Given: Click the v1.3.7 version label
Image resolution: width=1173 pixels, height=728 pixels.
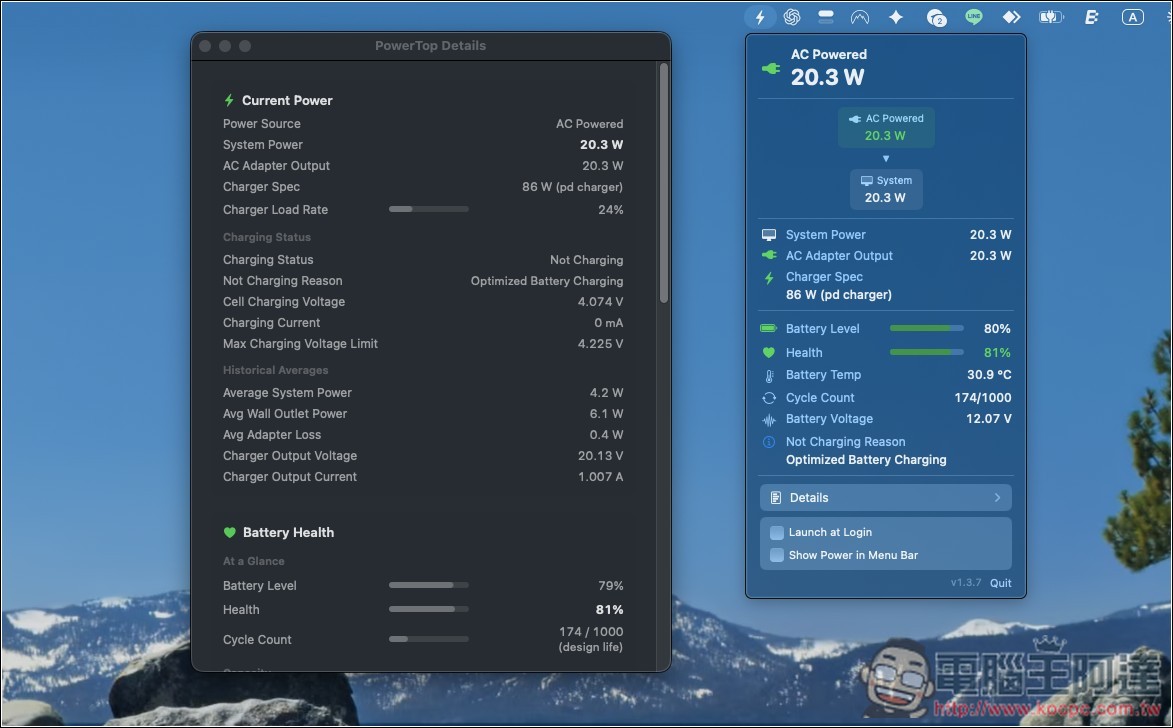Looking at the screenshot, I should coord(965,583).
